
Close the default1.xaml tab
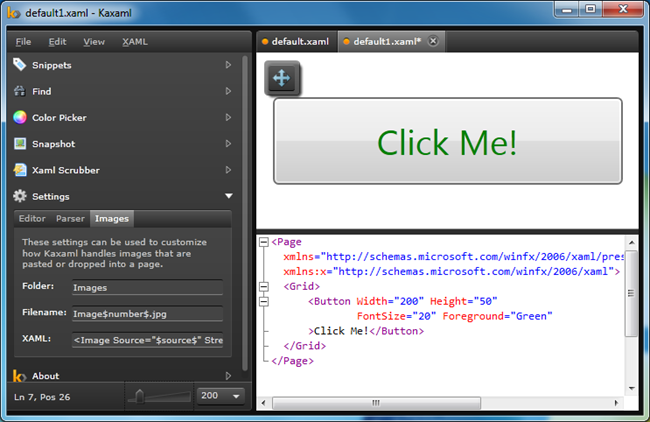click(x=433, y=41)
